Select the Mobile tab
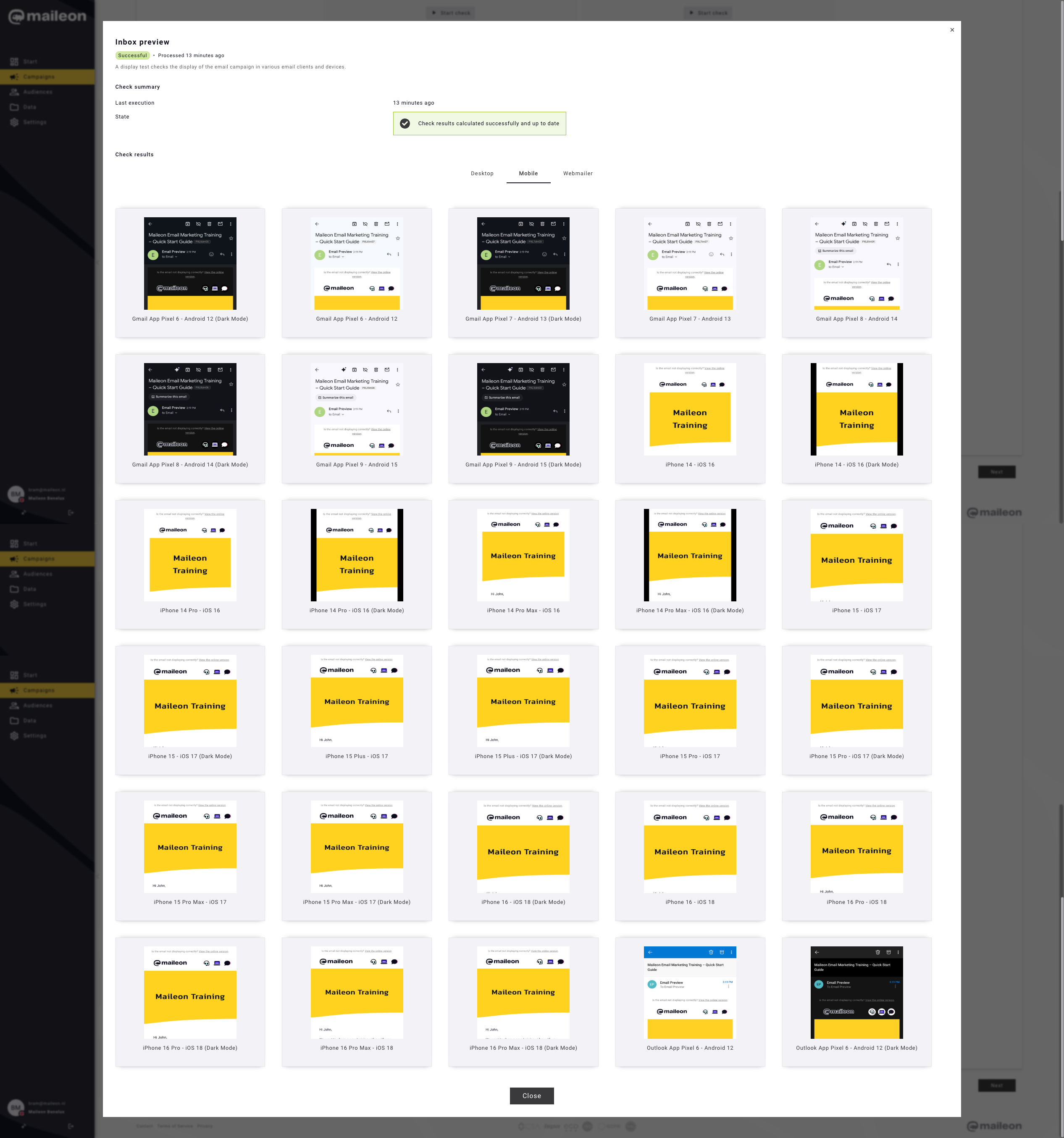This screenshot has height=1138, width=1064. (x=528, y=174)
